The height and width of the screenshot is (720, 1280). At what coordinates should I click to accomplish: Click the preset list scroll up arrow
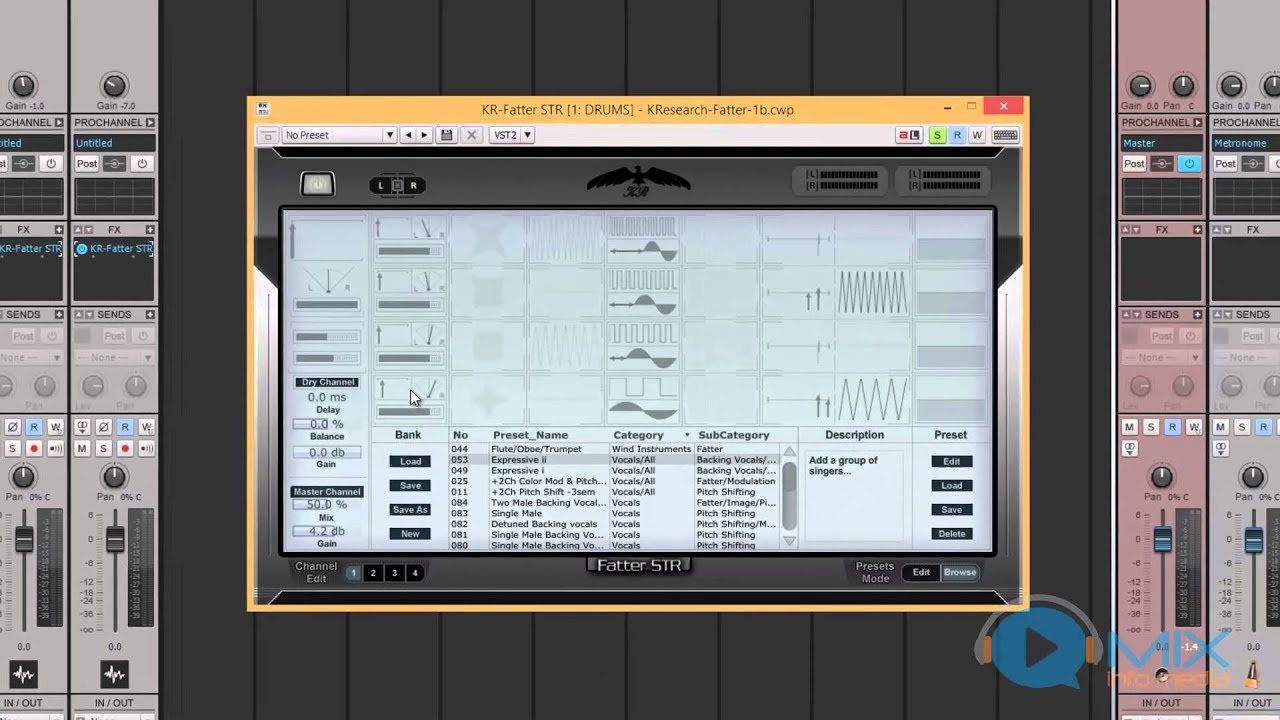click(789, 452)
